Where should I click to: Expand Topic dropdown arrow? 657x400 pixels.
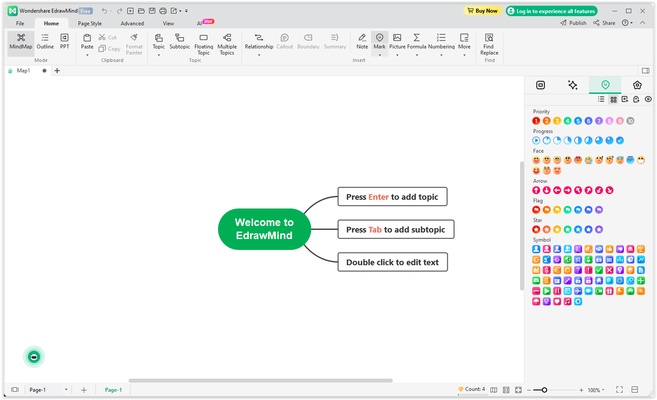[x=158, y=55]
